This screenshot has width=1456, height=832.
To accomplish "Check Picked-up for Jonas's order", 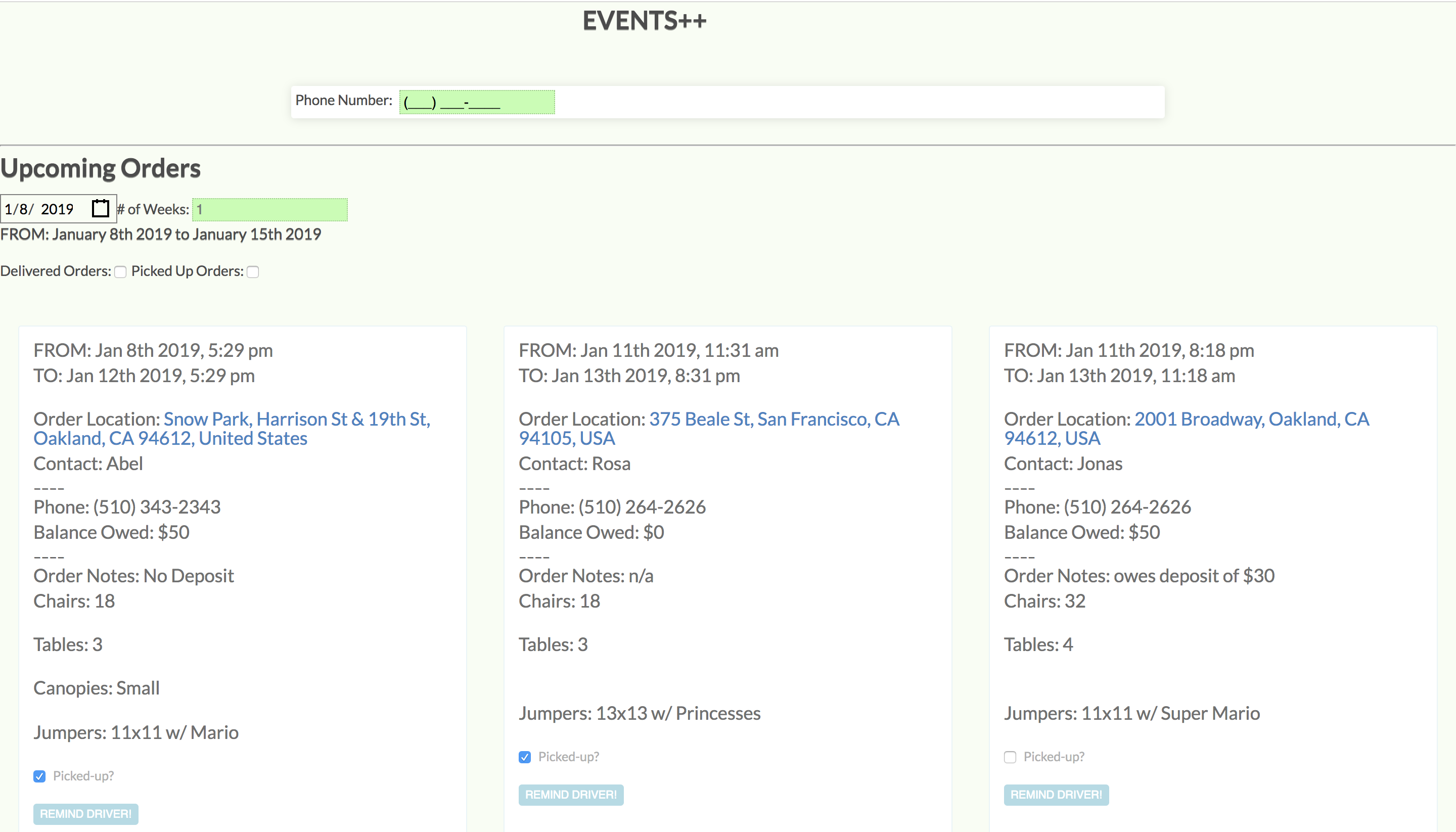I will tap(1010, 757).
